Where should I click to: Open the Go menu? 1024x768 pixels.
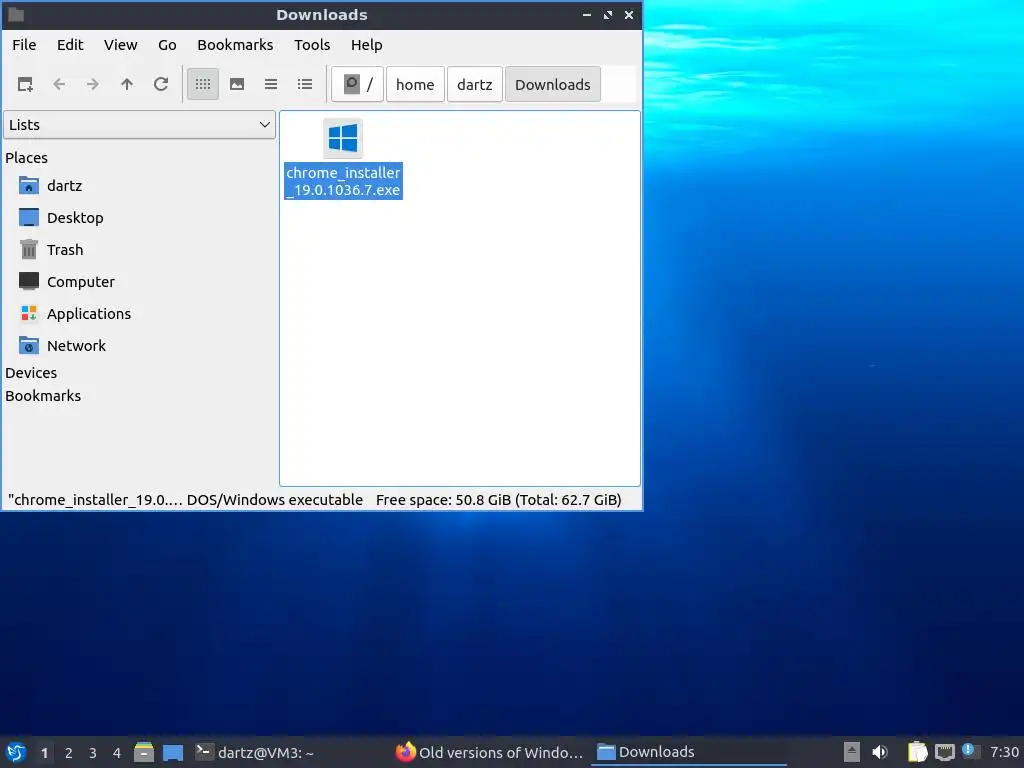point(167,45)
